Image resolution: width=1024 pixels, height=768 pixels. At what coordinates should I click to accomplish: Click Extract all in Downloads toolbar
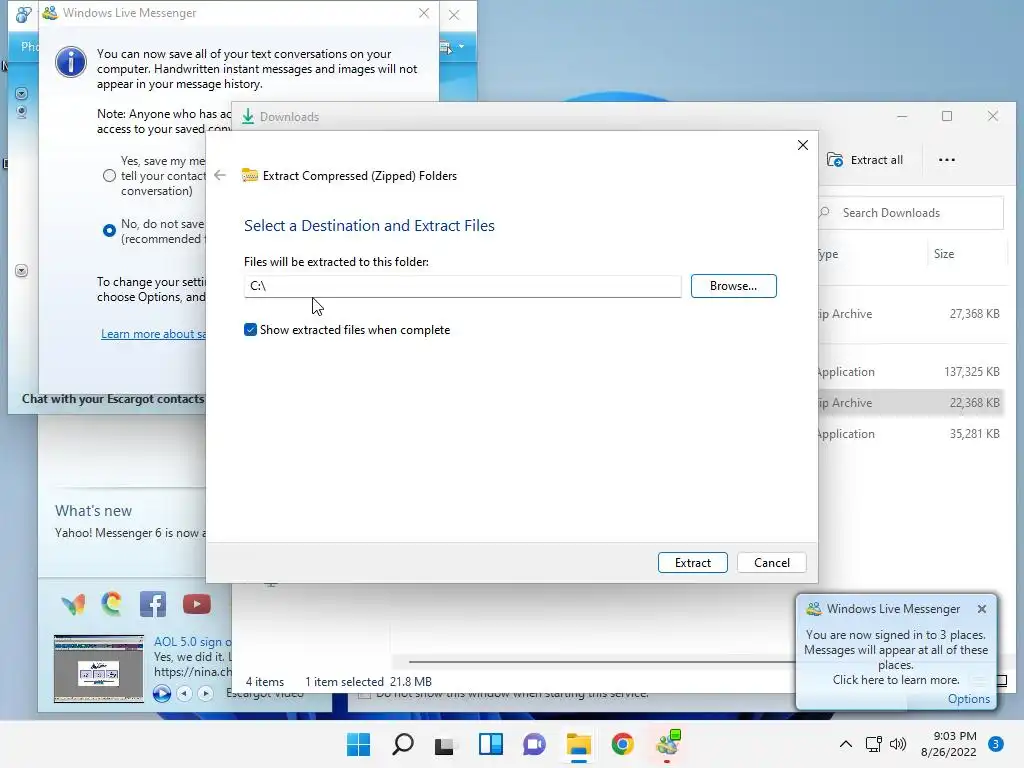865,160
